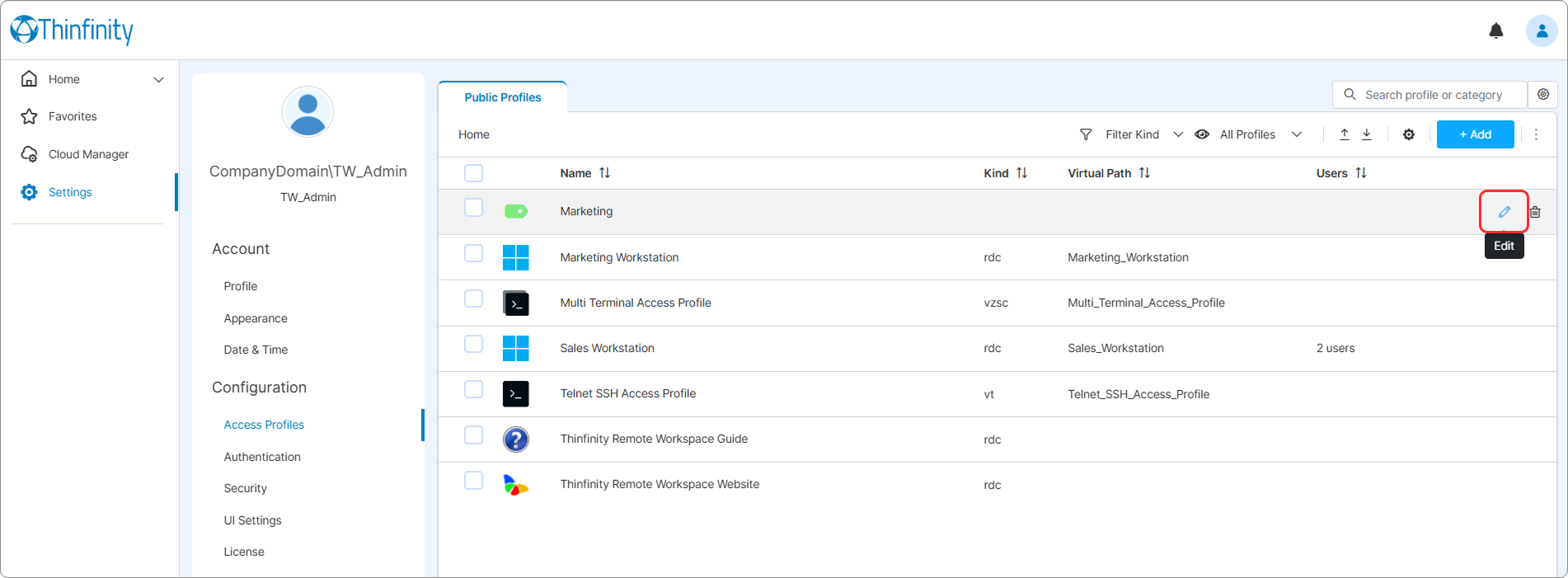
Task: Open the Filter Kind dropdown
Action: point(1143,134)
